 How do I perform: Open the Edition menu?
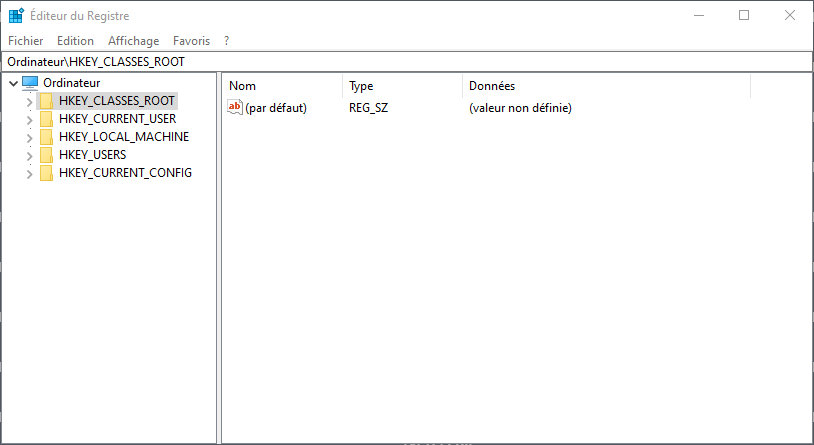tap(75, 41)
